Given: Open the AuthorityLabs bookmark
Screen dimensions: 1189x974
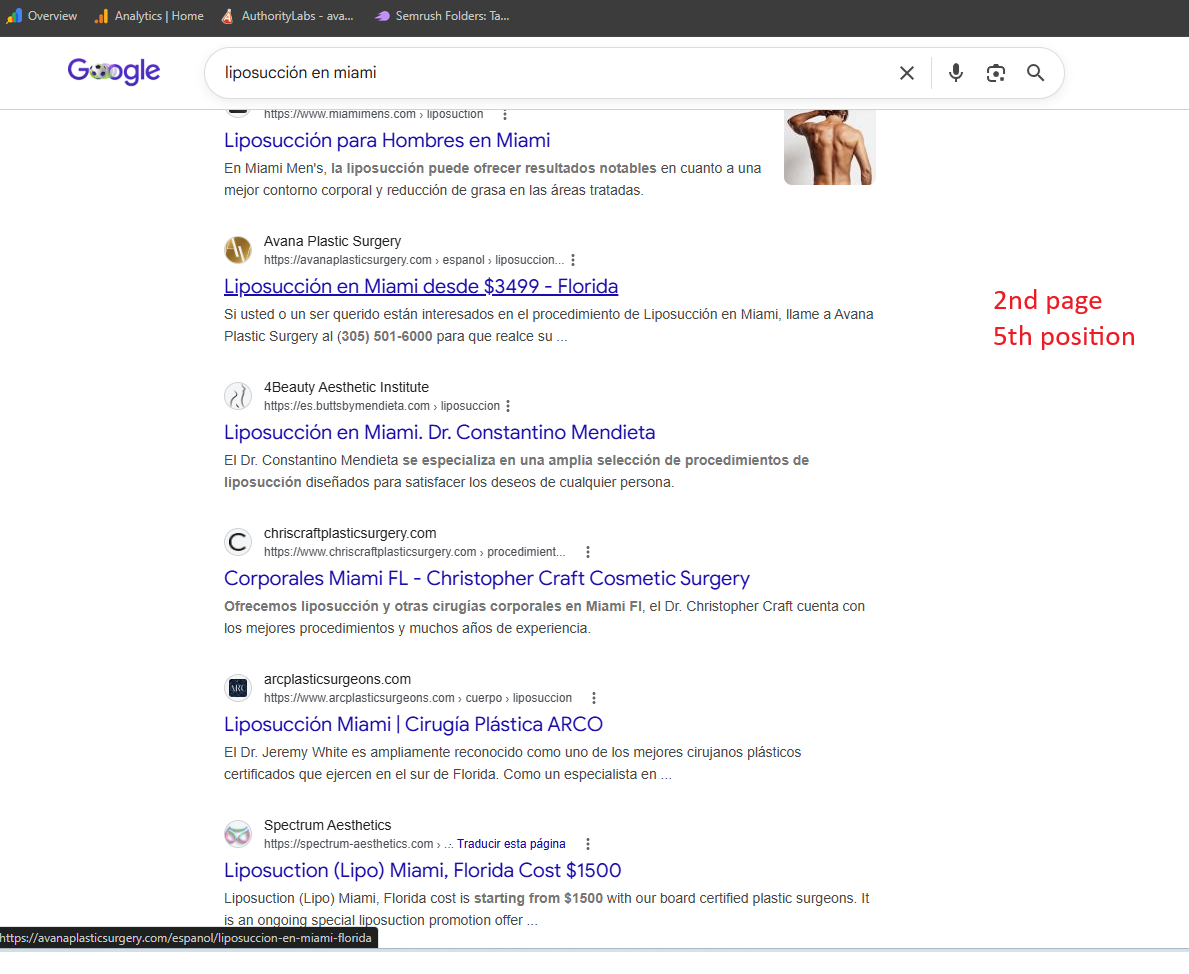Looking at the screenshot, I should (287, 16).
